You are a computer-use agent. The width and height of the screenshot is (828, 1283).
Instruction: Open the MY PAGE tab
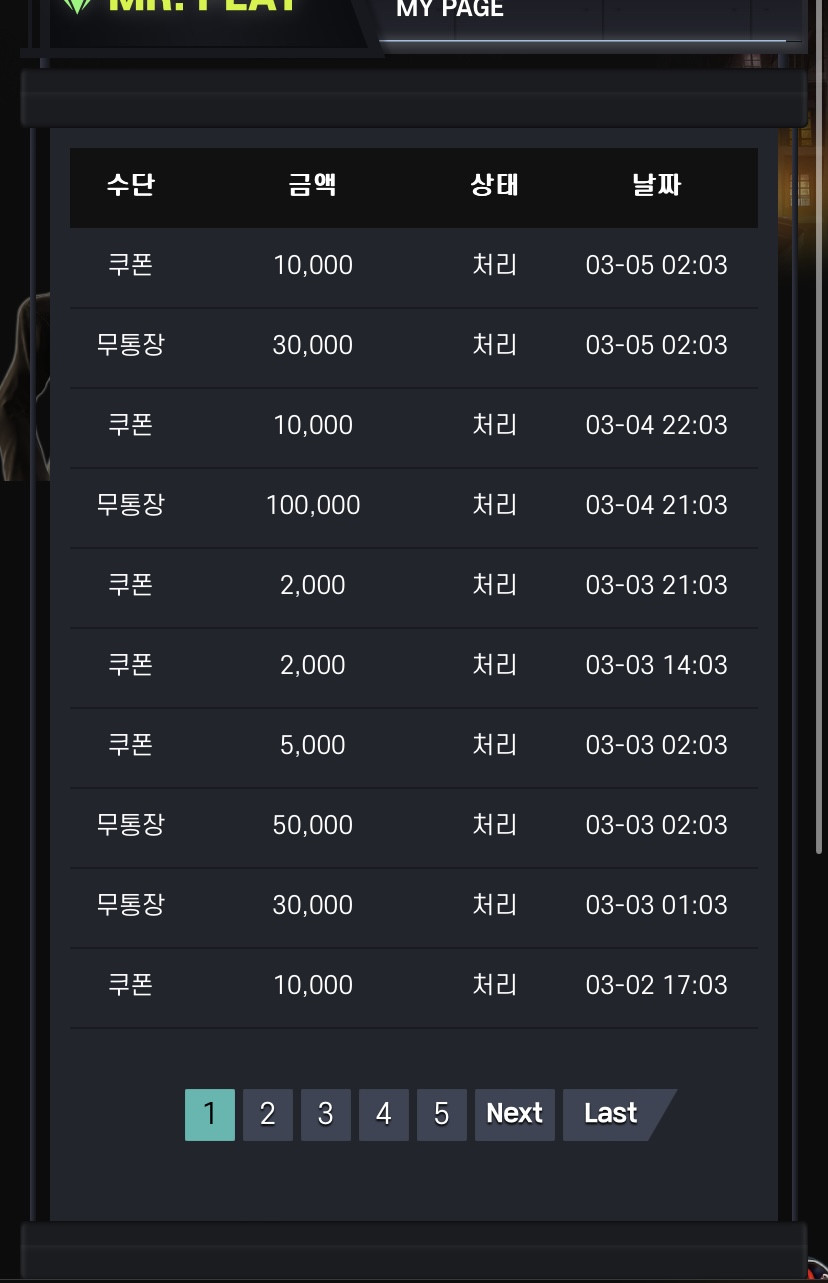[x=450, y=10]
